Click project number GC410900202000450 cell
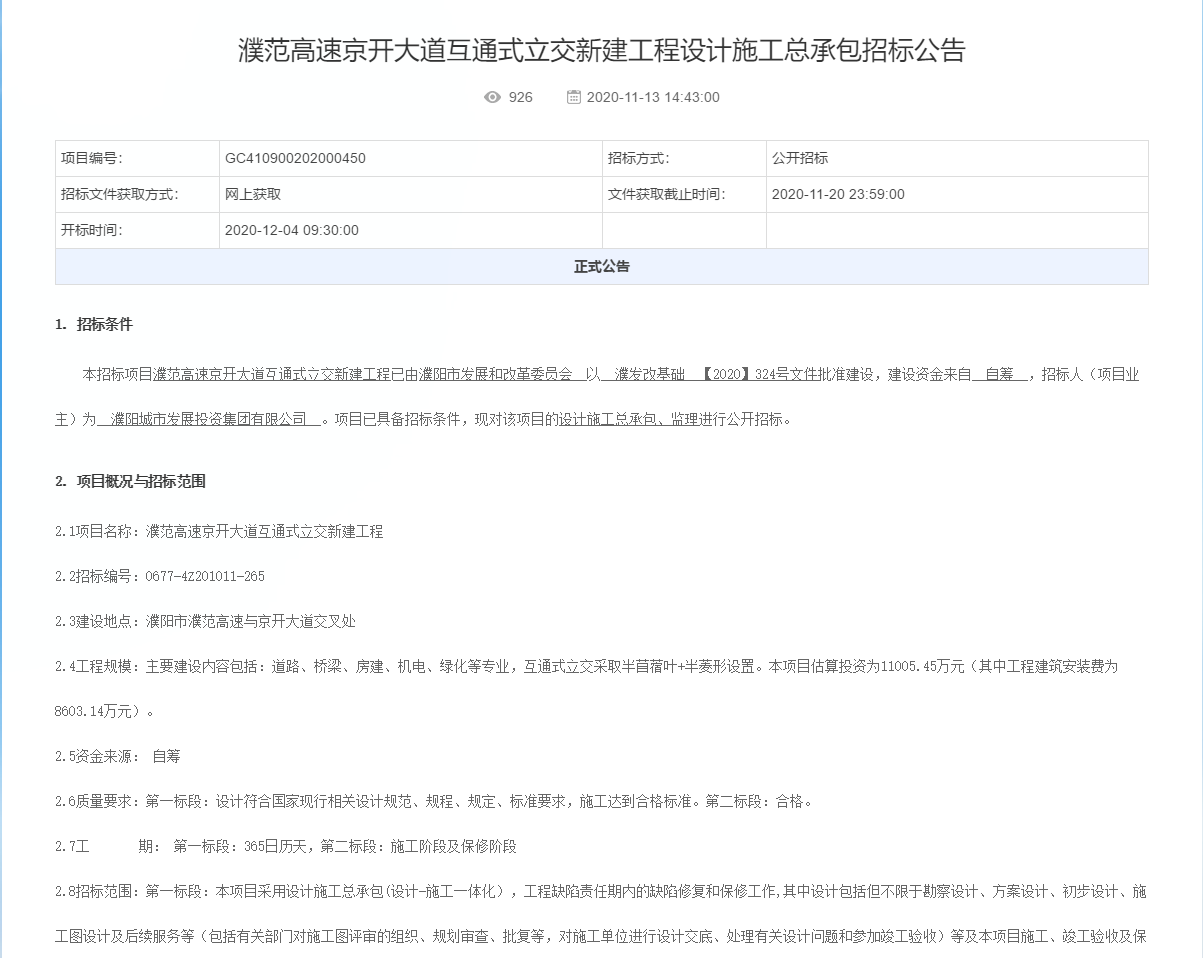This screenshot has width=1203, height=958. pyautogui.click(x=295, y=159)
